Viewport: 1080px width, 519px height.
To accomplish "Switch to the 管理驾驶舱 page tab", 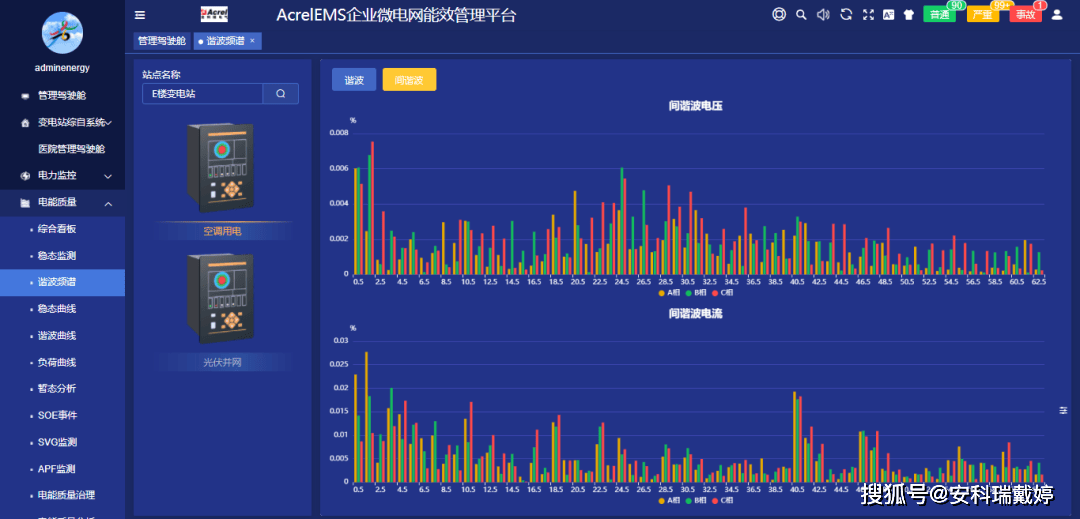I will pos(162,41).
